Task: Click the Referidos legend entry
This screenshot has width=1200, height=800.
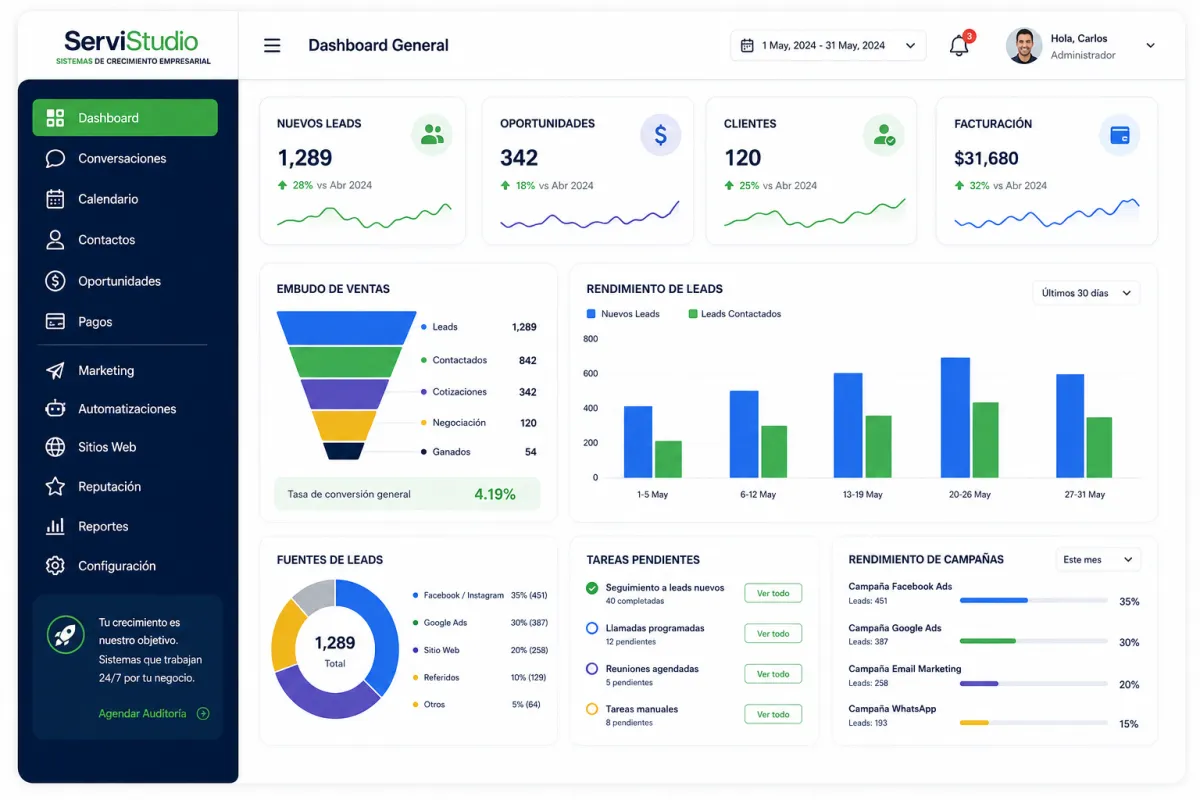Action: [480, 677]
